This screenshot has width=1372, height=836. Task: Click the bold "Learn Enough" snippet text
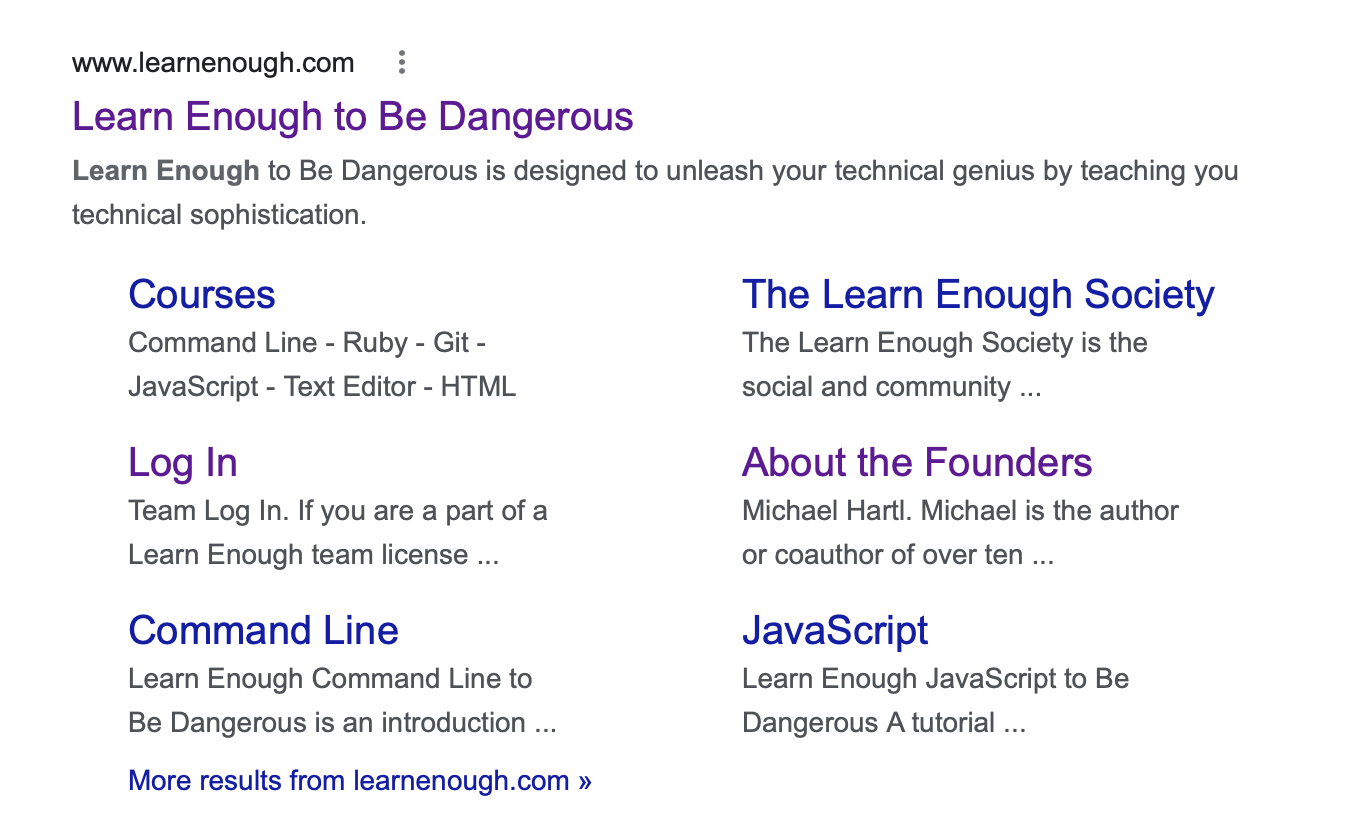[x=165, y=171]
